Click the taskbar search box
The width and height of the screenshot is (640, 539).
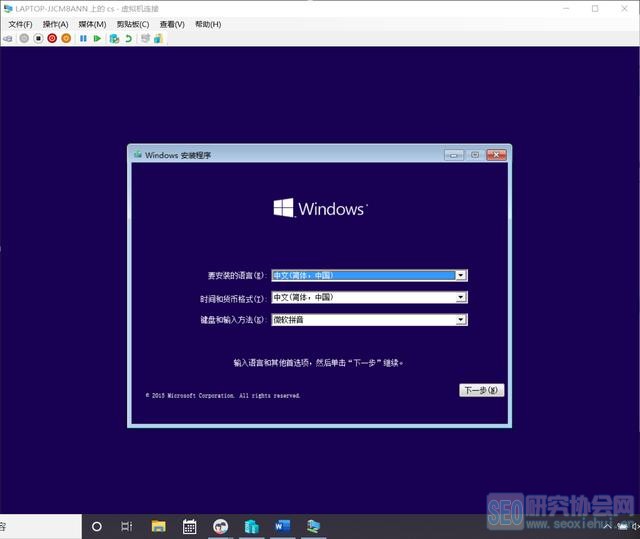coord(41,526)
